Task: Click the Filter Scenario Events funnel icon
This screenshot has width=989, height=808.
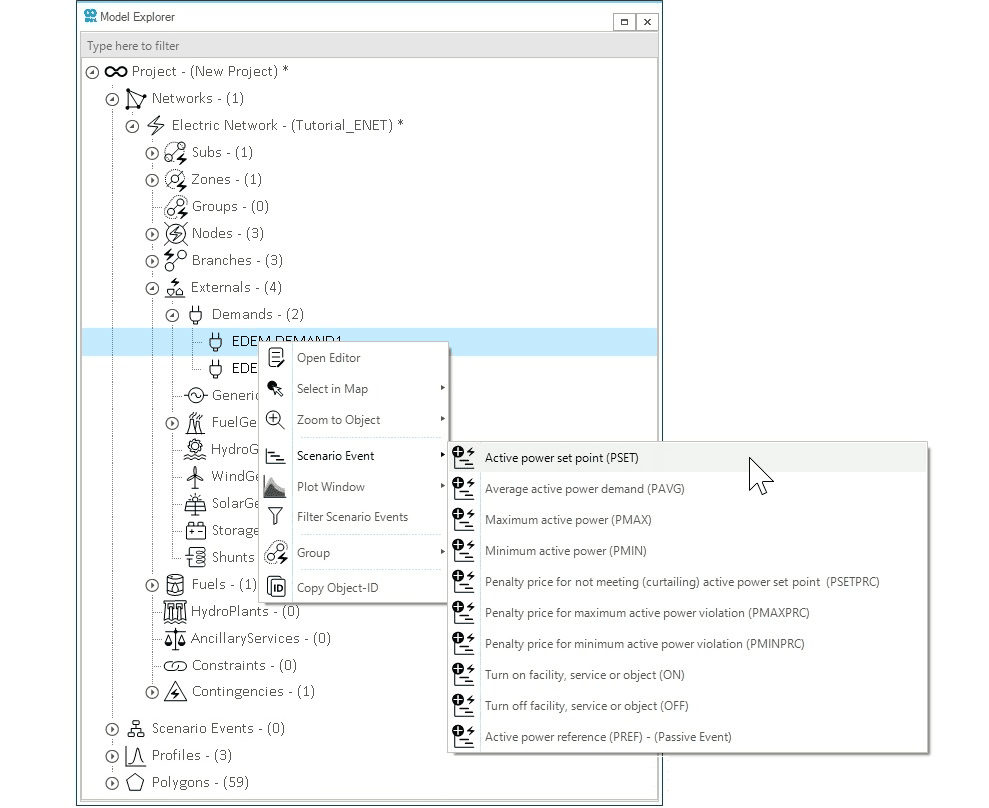Action: pyautogui.click(x=276, y=517)
